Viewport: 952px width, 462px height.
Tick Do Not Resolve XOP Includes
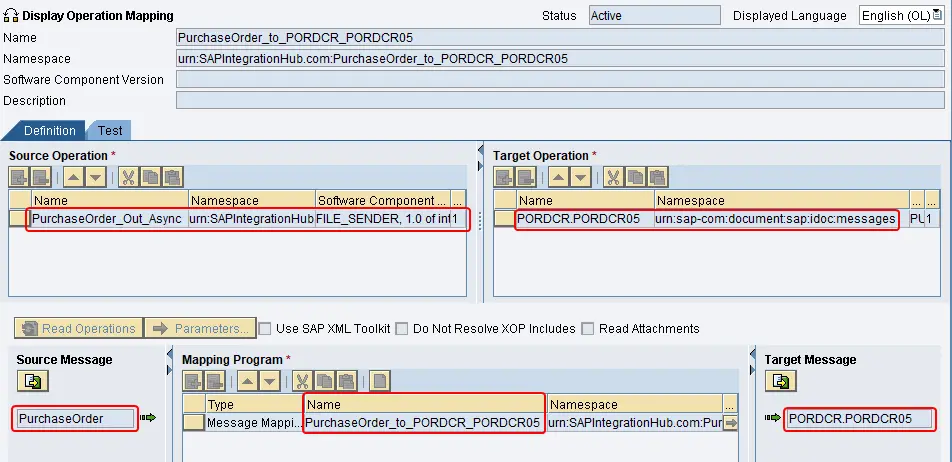pyautogui.click(x=401, y=329)
